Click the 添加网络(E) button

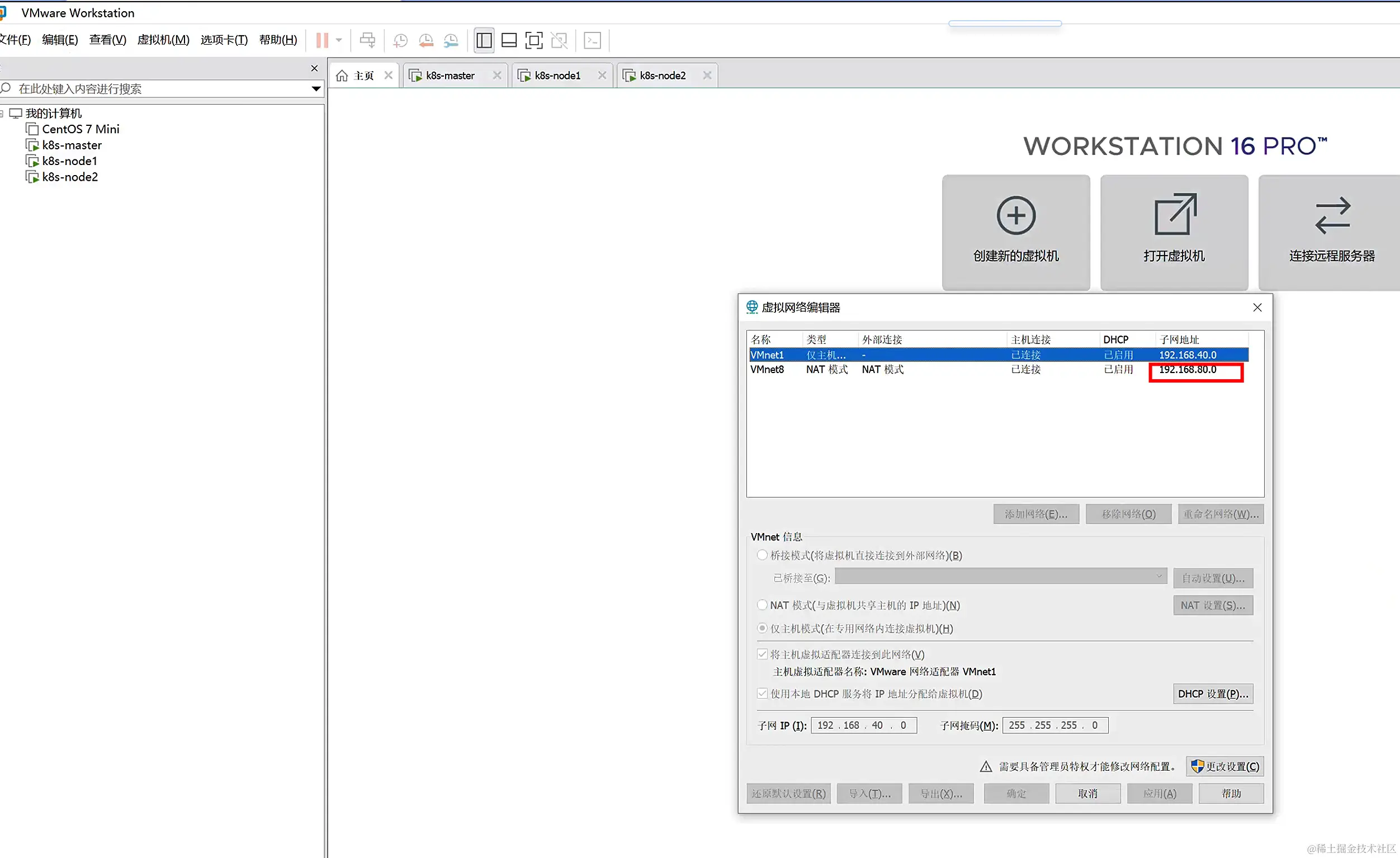click(x=1036, y=514)
